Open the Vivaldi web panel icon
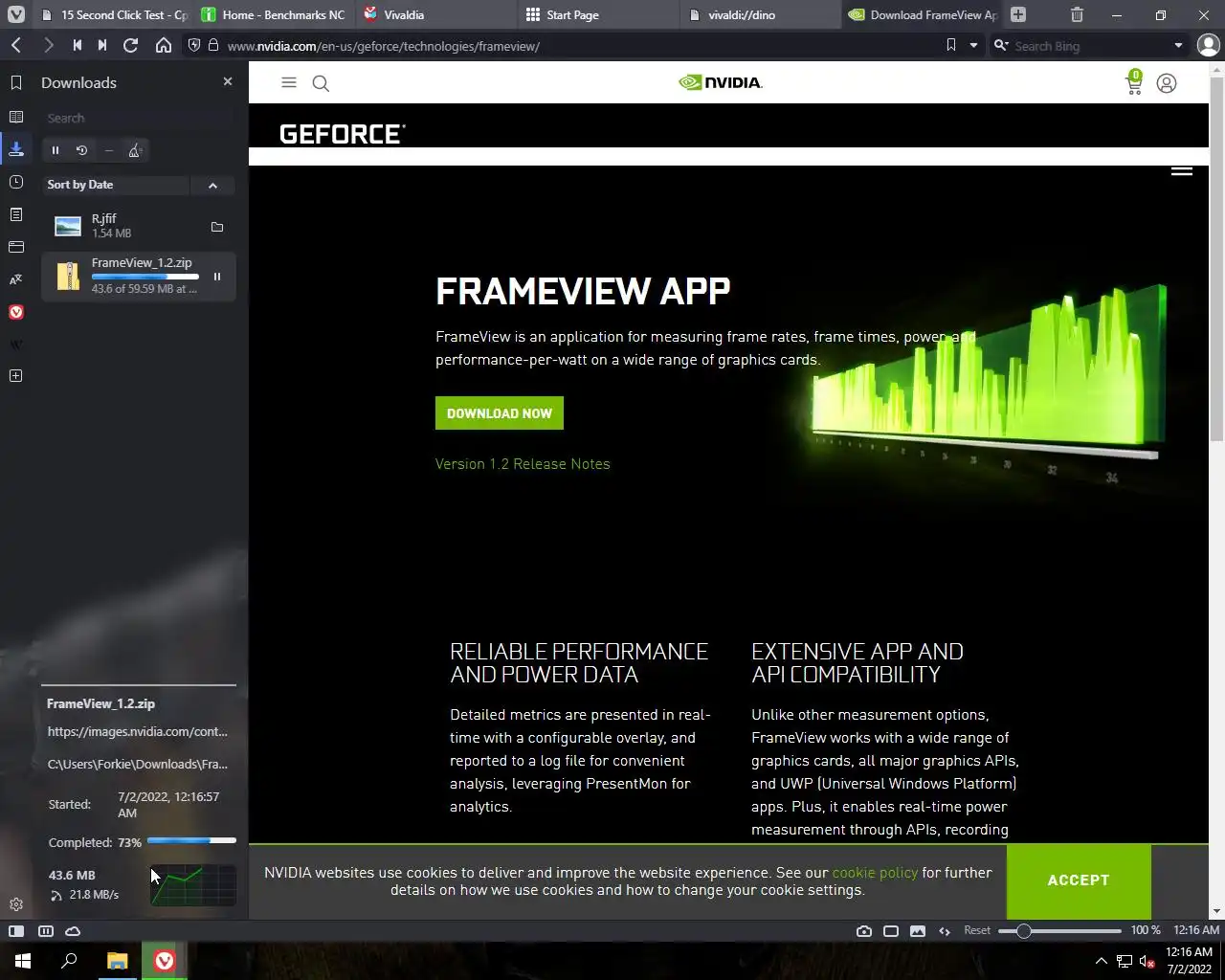1225x980 pixels. [x=16, y=312]
